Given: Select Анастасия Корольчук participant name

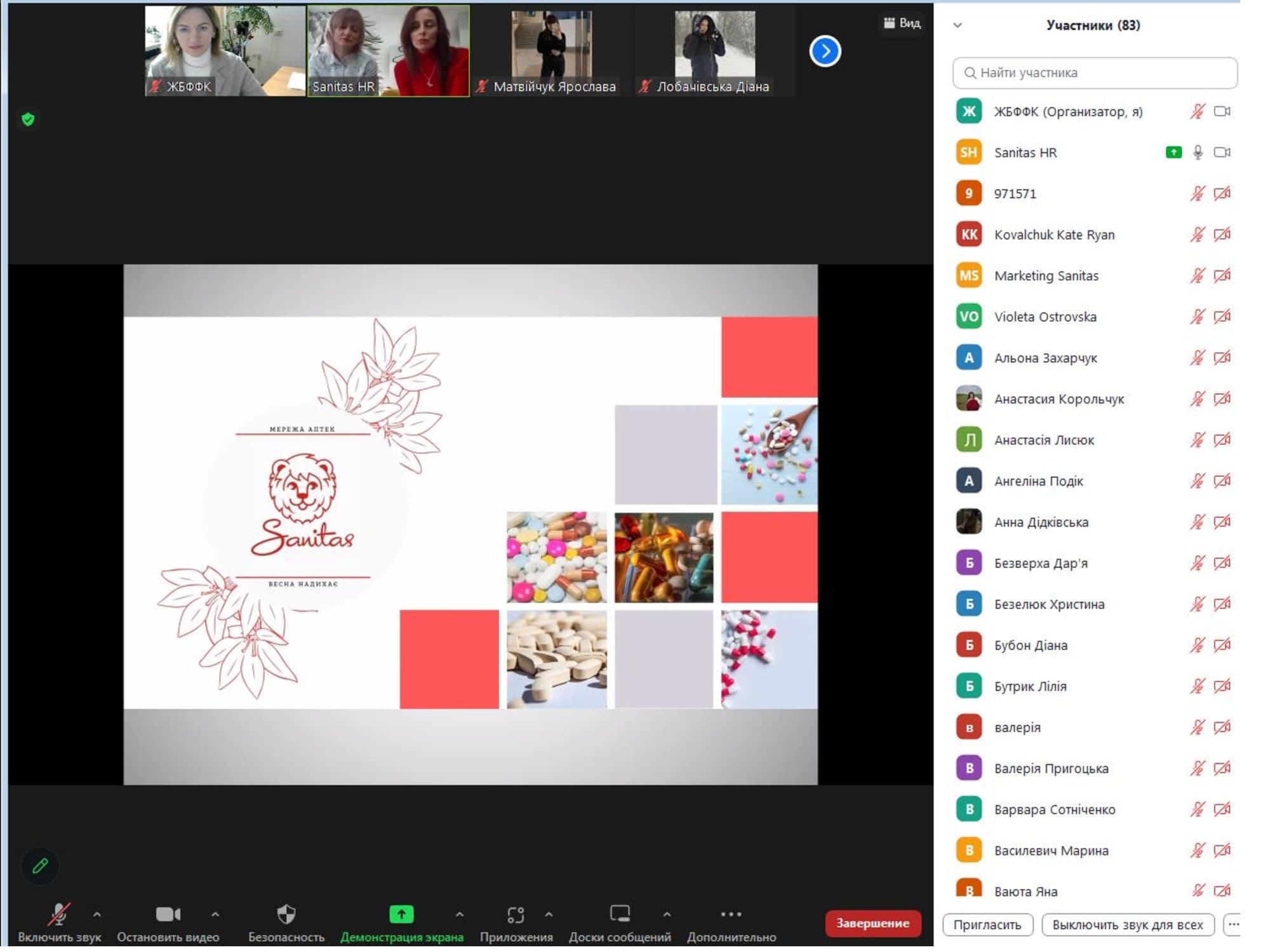Looking at the screenshot, I should [1059, 399].
